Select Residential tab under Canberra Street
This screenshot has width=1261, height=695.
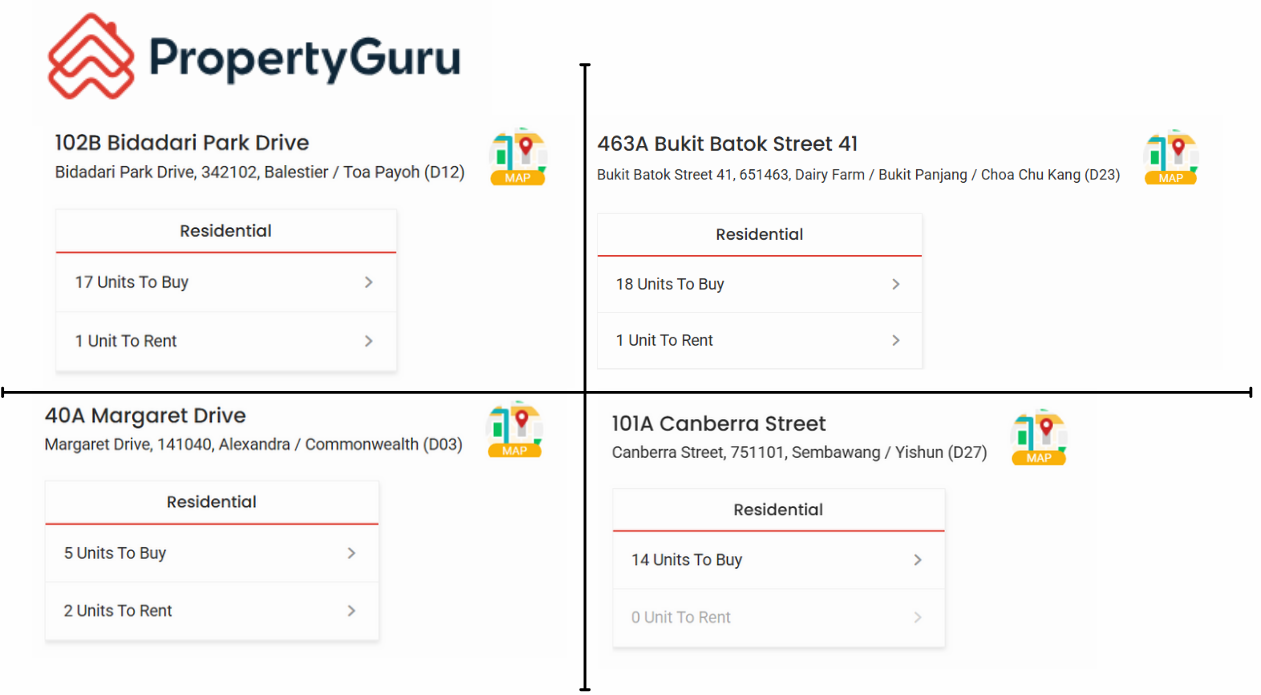[779, 510]
